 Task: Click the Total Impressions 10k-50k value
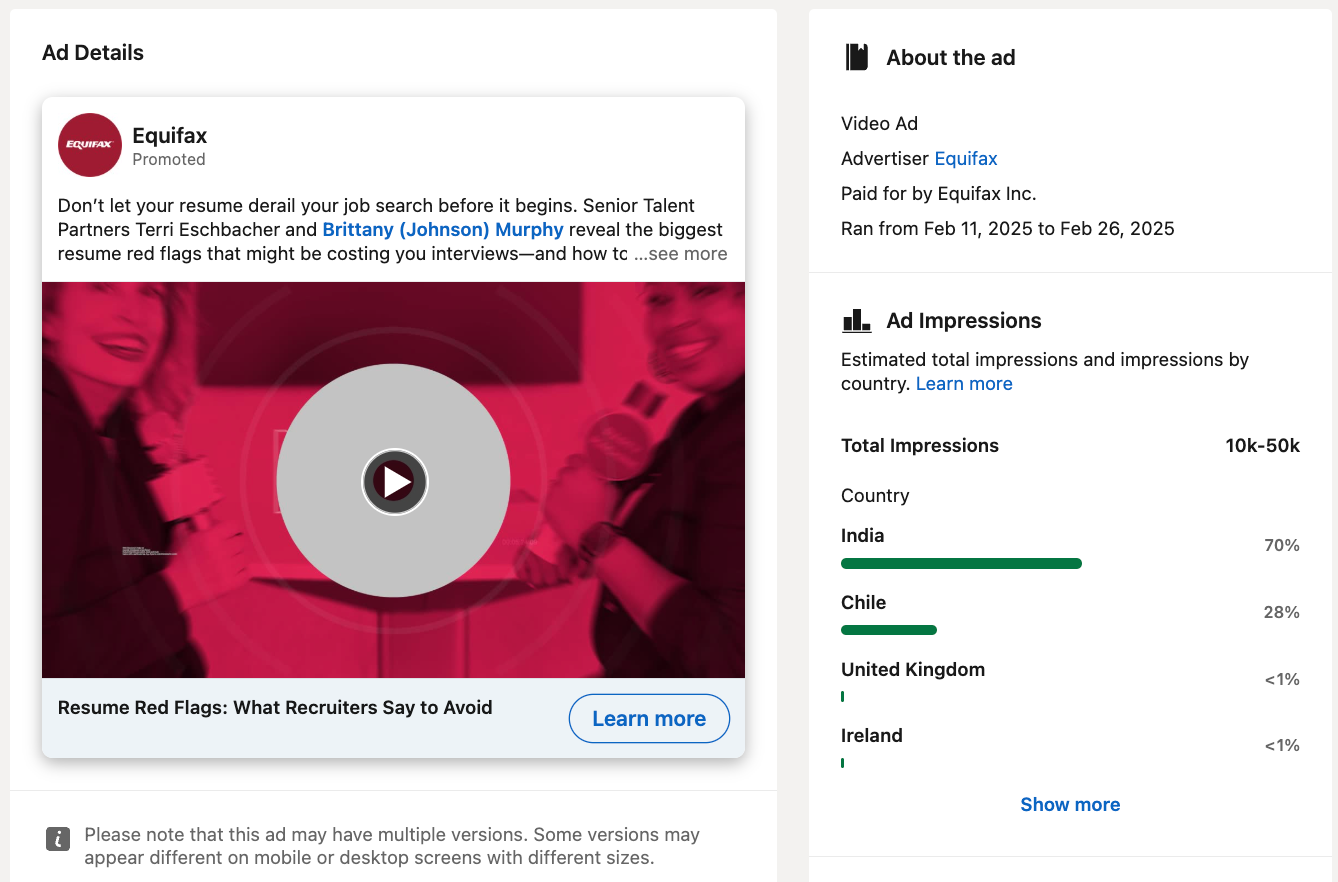1262,446
